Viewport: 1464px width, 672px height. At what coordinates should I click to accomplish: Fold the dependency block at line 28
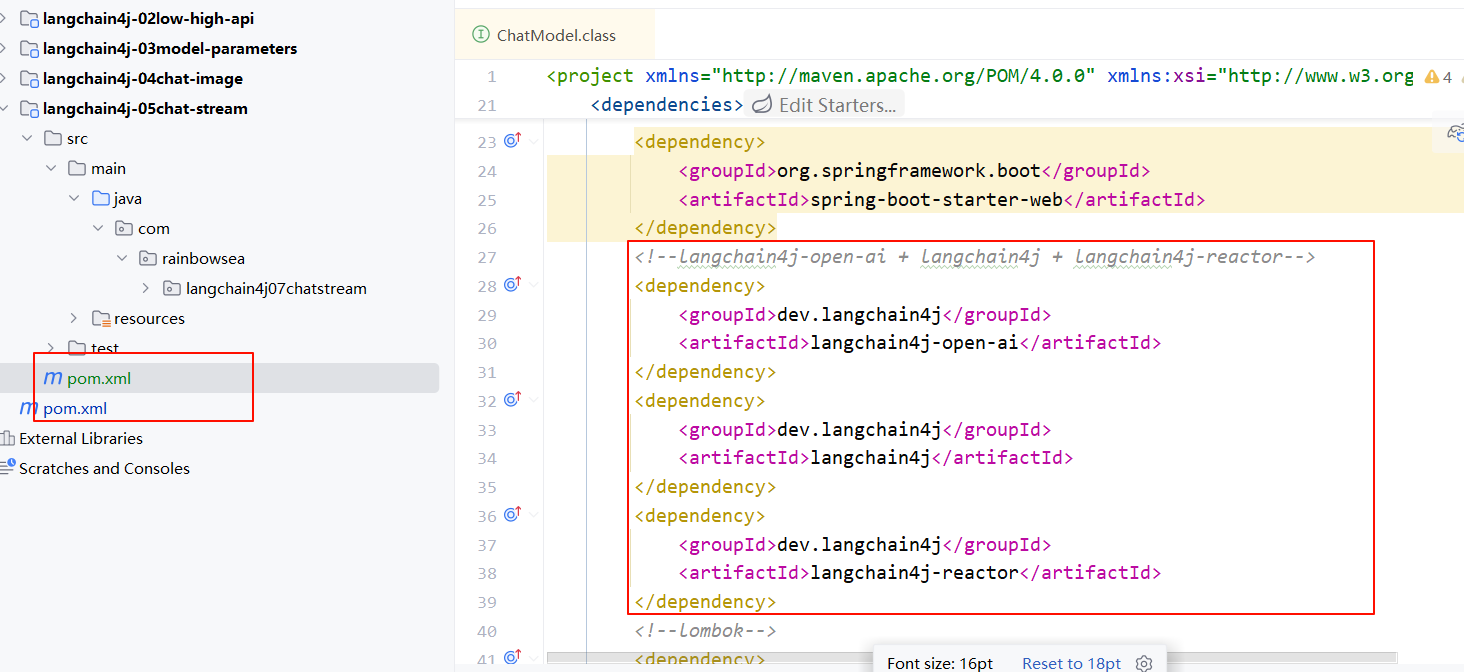pyautogui.click(x=535, y=286)
